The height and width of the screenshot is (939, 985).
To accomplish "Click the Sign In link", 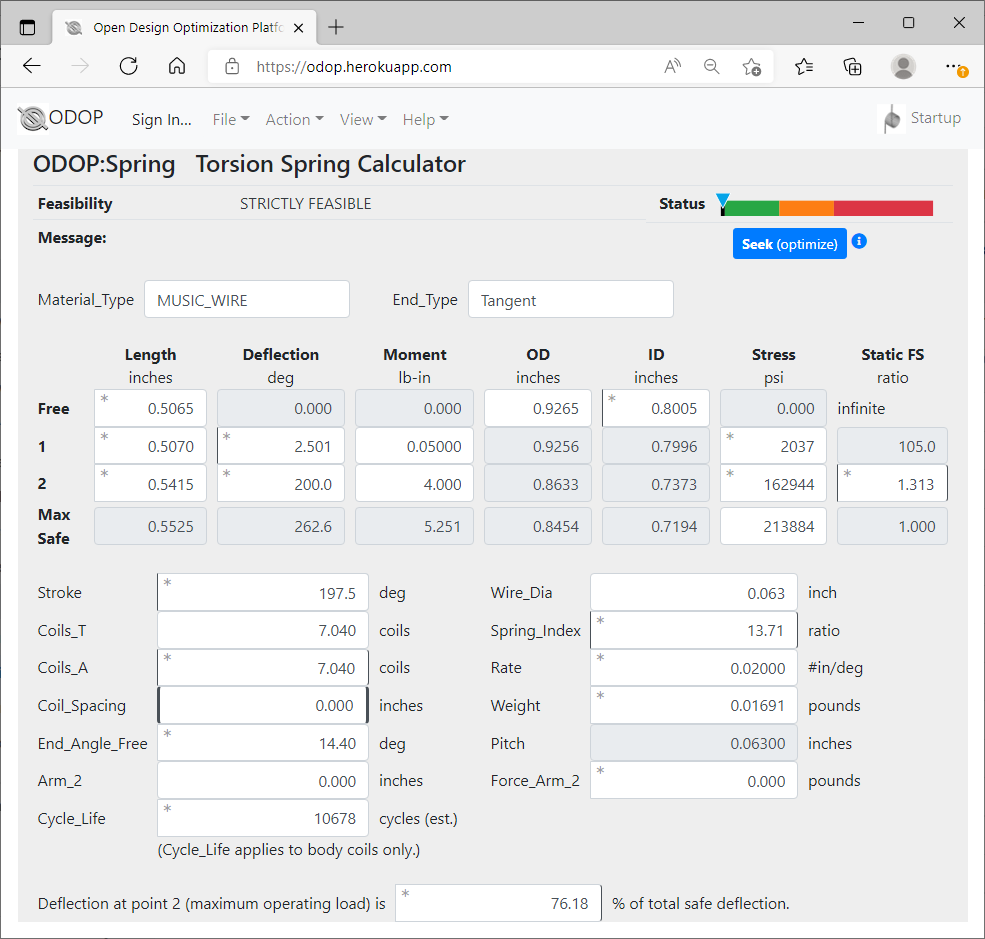I will [161, 119].
